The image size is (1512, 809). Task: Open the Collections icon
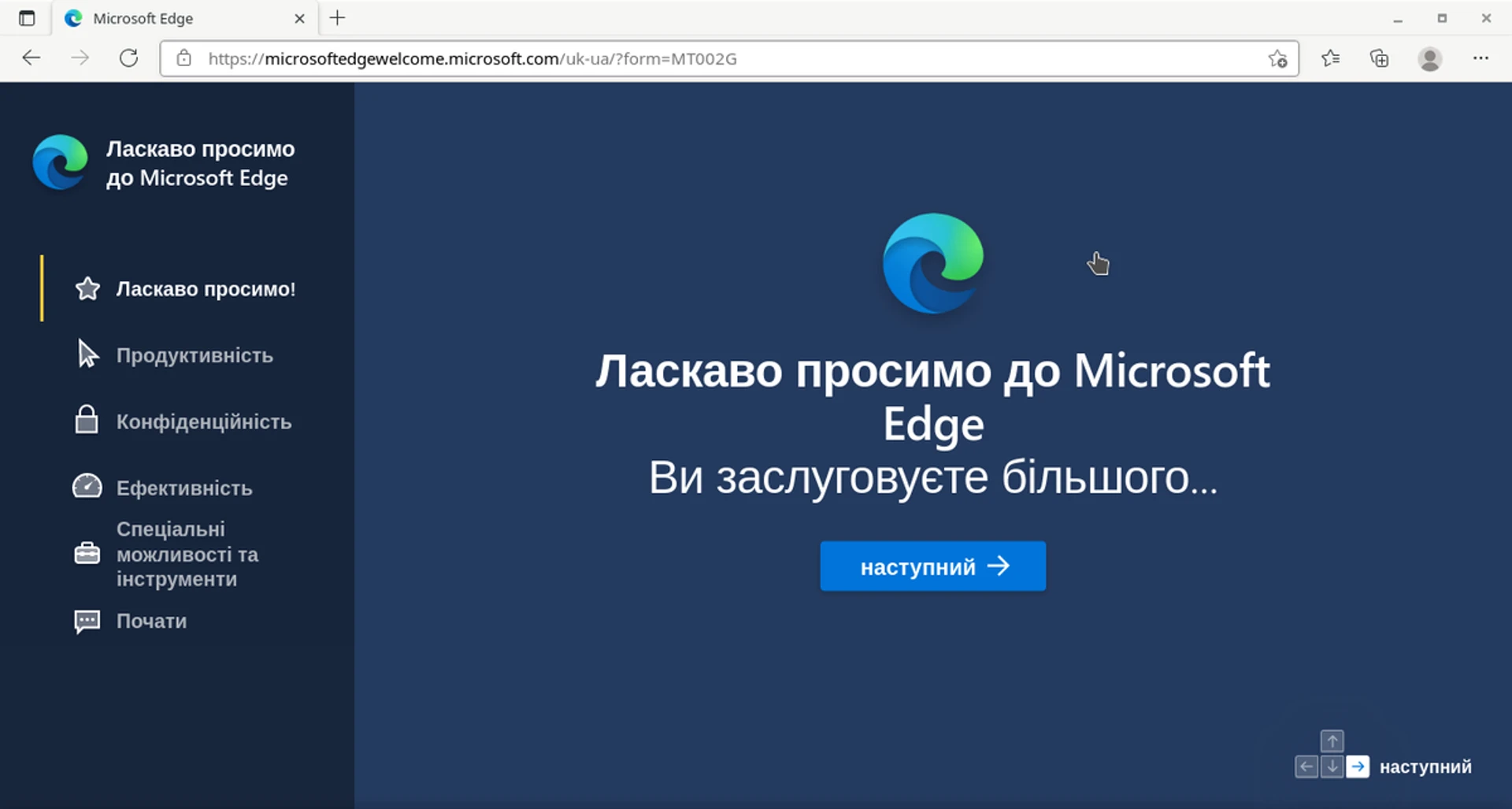coord(1379,58)
